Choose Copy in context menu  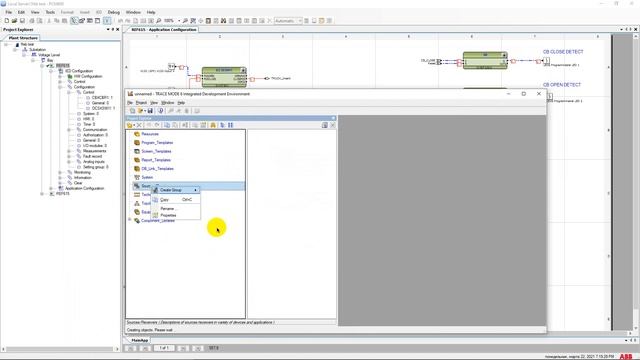tap(176, 200)
